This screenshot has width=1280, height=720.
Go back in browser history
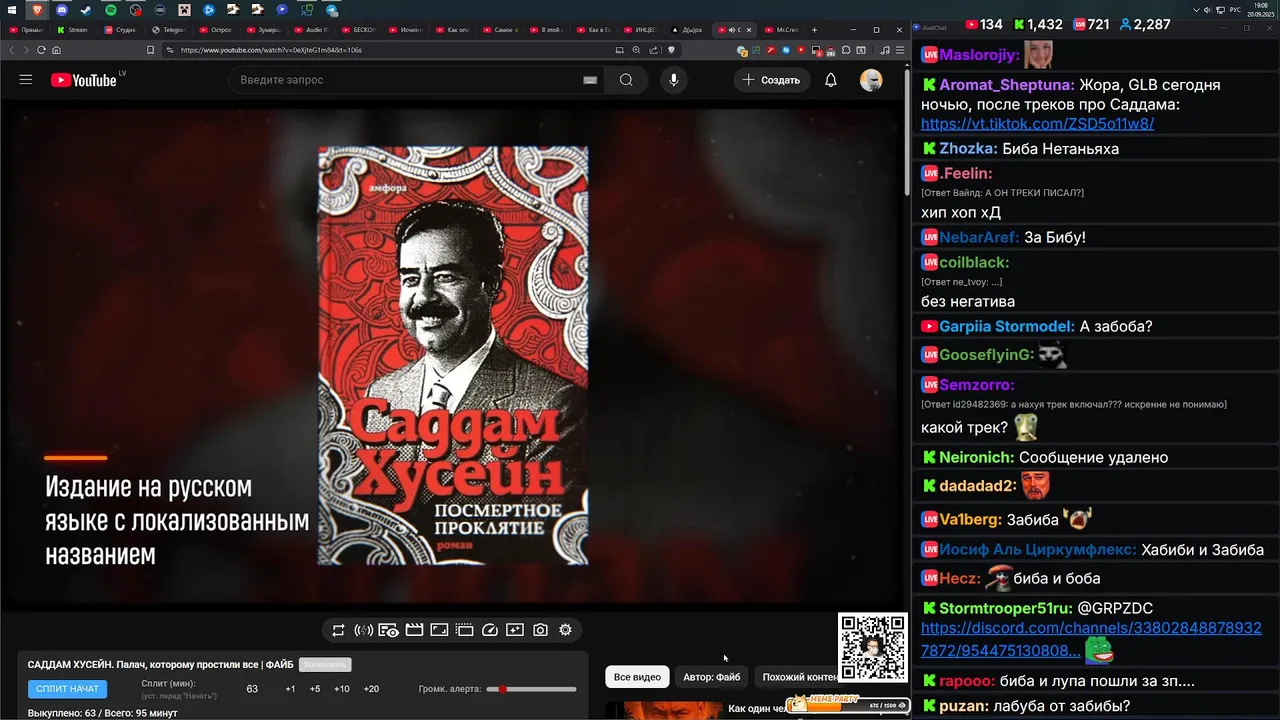point(12,50)
